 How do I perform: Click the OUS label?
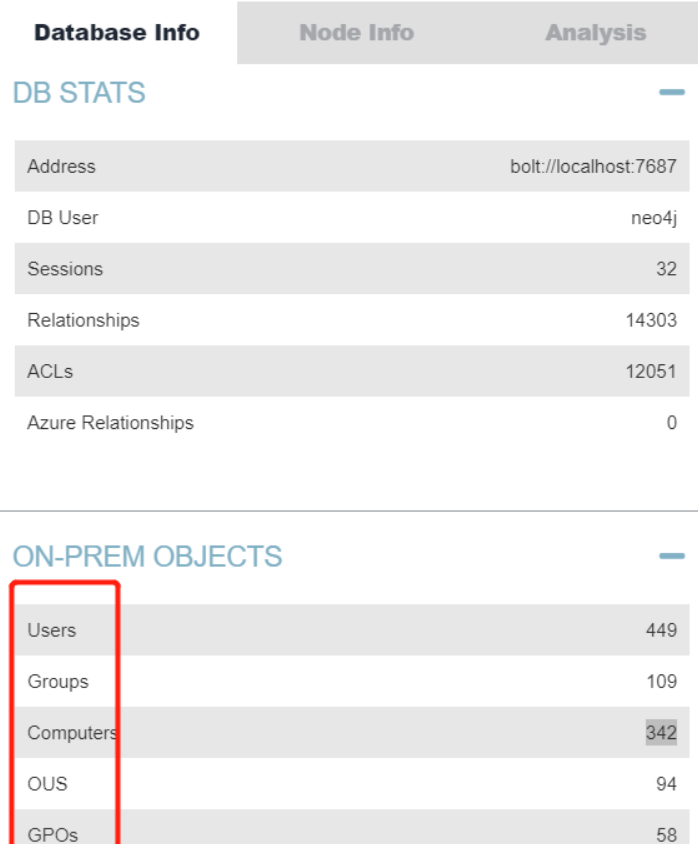coord(48,784)
